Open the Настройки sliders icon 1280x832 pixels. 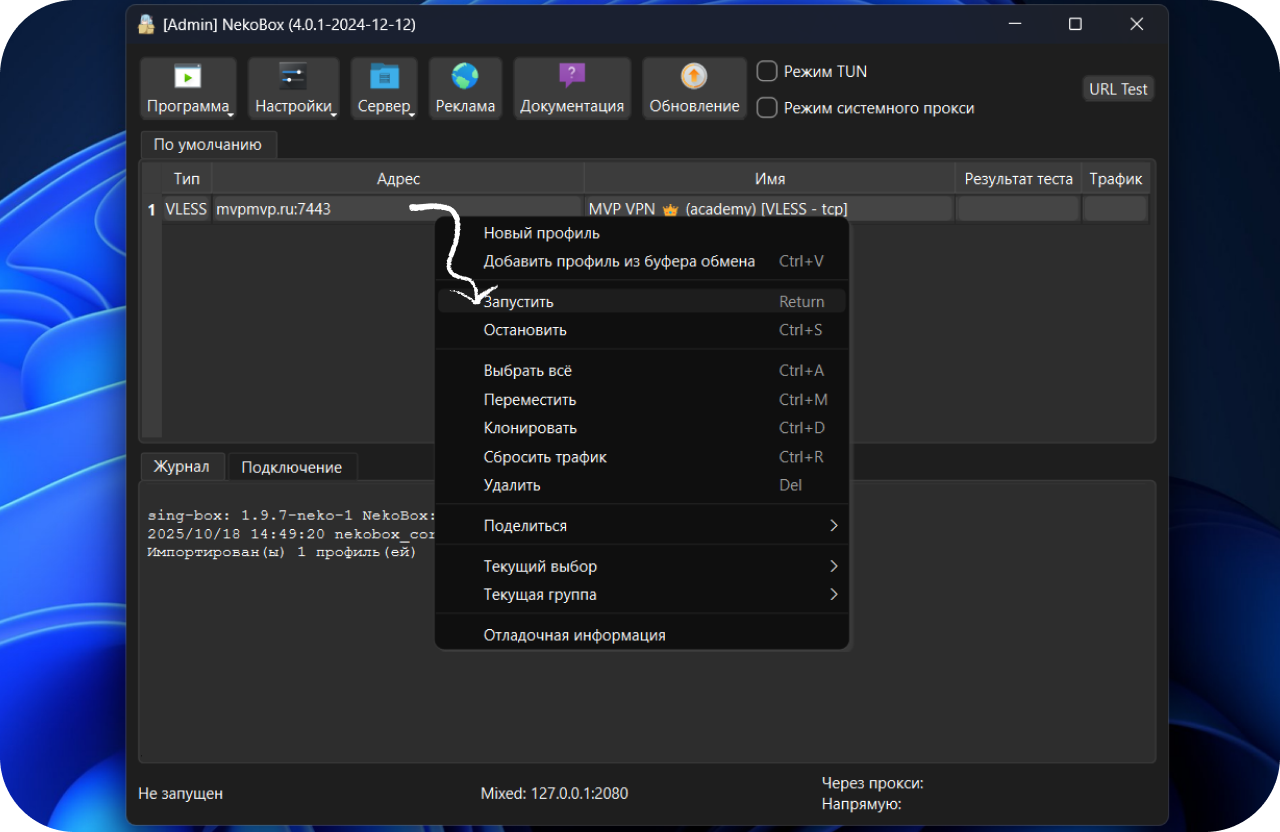click(293, 77)
